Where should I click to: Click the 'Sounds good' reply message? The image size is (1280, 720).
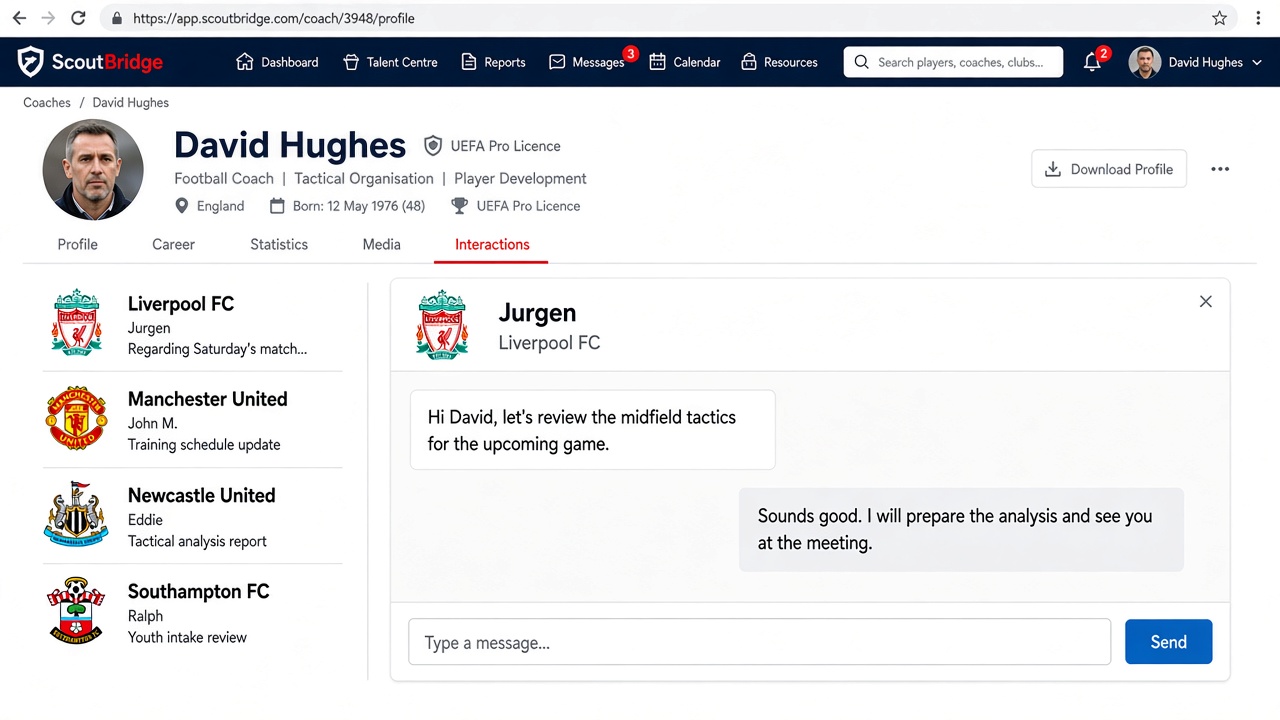point(961,530)
